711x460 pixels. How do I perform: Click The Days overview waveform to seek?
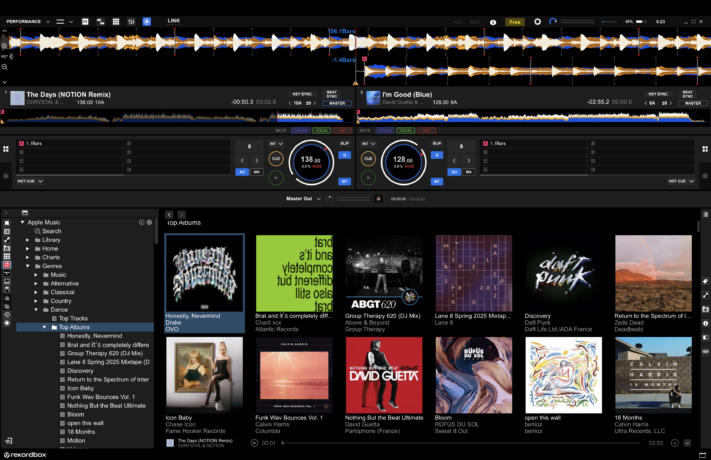tap(177, 117)
